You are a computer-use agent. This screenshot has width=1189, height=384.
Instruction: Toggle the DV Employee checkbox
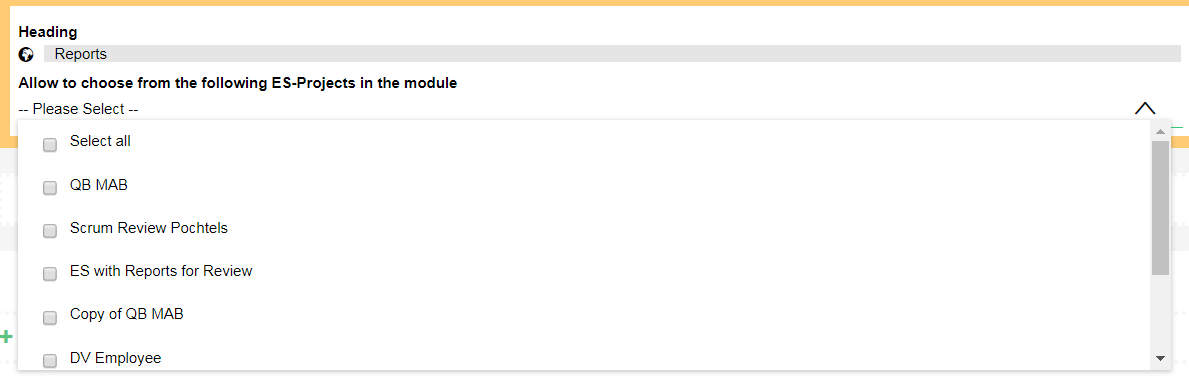tap(50, 361)
